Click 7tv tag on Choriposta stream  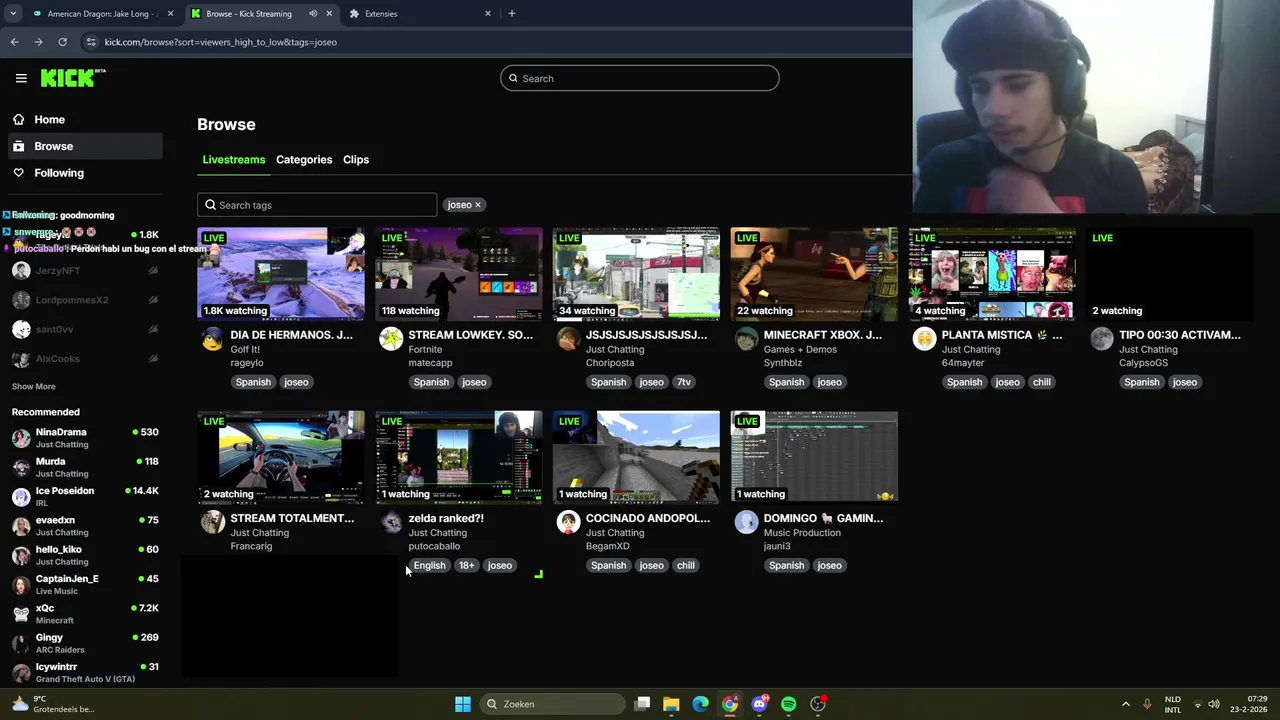[x=684, y=382]
